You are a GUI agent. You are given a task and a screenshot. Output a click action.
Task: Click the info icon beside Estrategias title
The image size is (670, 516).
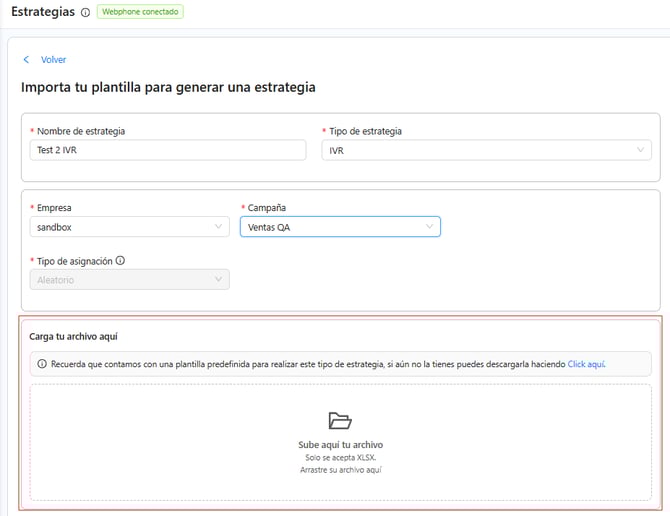pyautogui.click(x=85, y=13)
